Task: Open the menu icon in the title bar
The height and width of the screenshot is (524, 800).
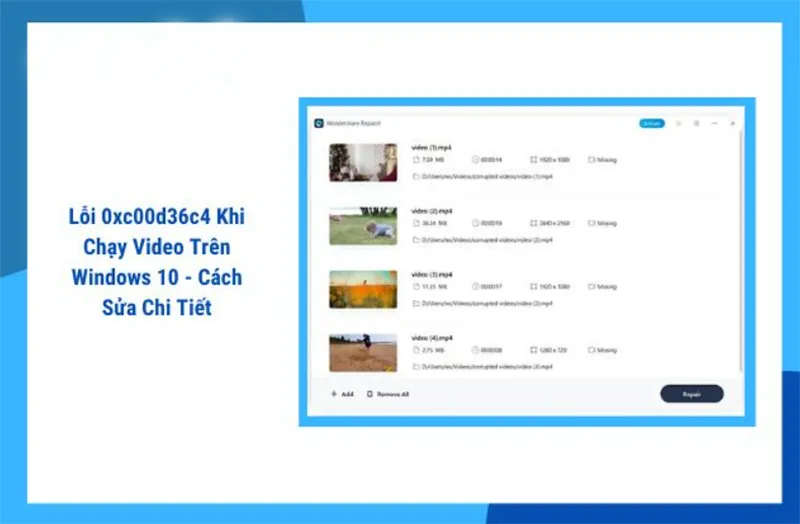Action: [696, 123]
